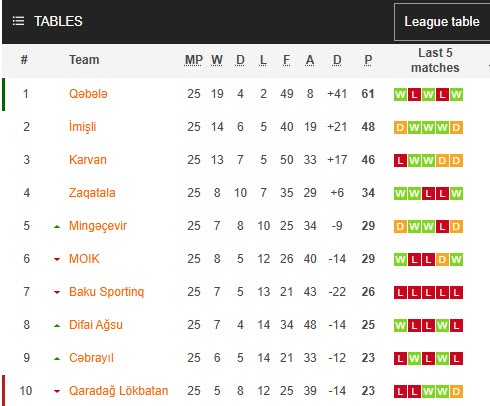Click the F goals-for column header
This screenshot has width=490, height=406.
click(x=286, y=60)
